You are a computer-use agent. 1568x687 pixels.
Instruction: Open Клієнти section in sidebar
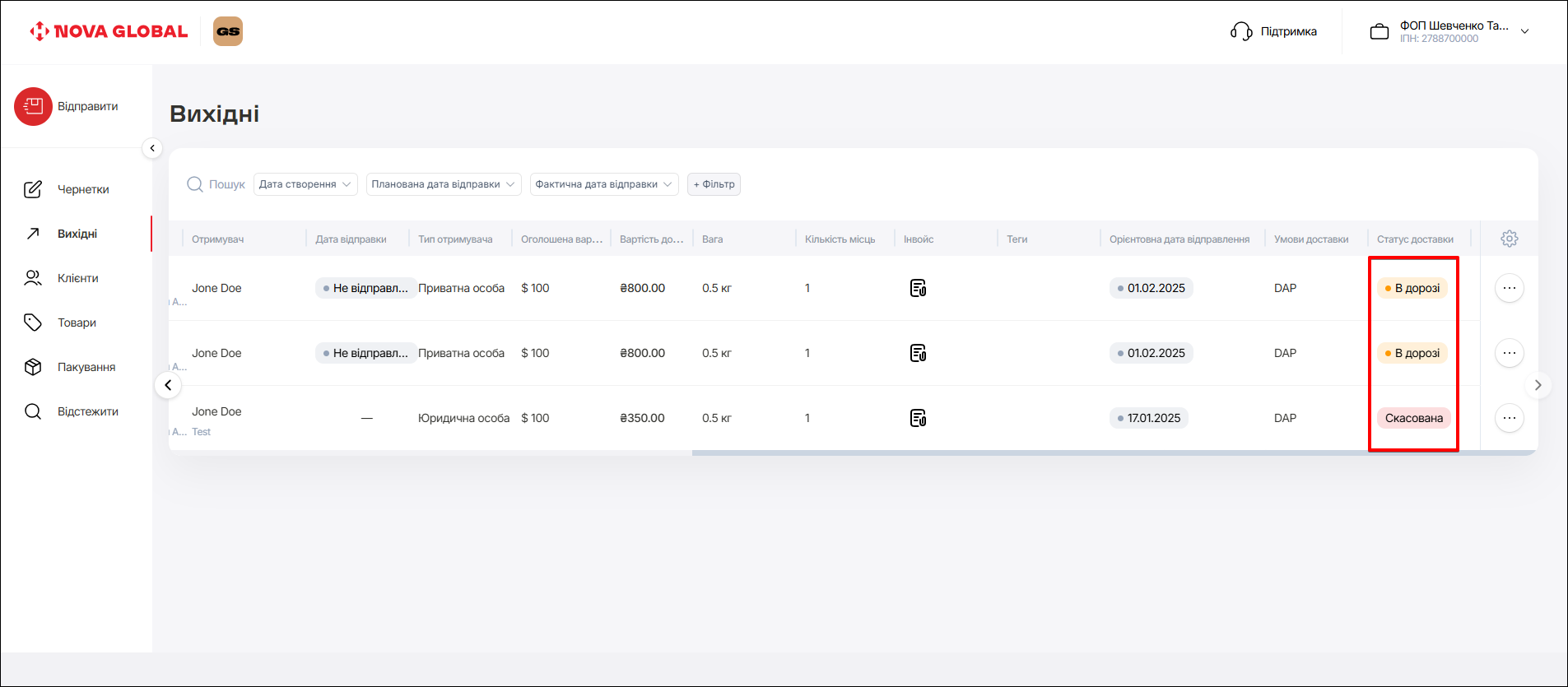77,278
